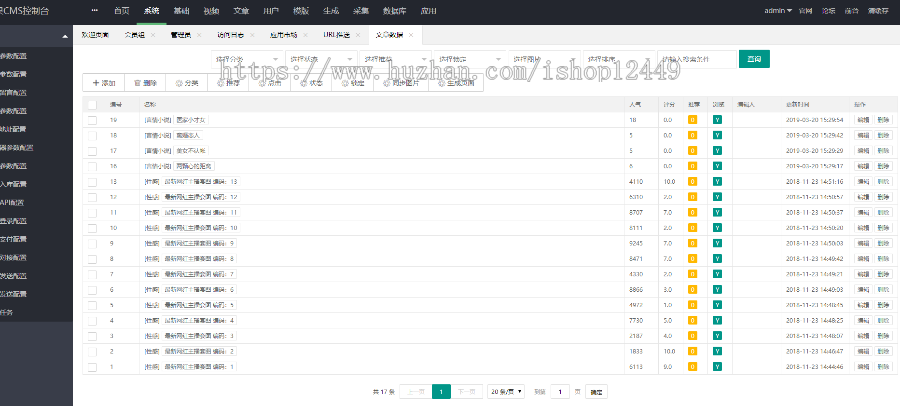Close the URL推送 tab
The height and width of the screenshot is (406, 900).
coord(358,35)
